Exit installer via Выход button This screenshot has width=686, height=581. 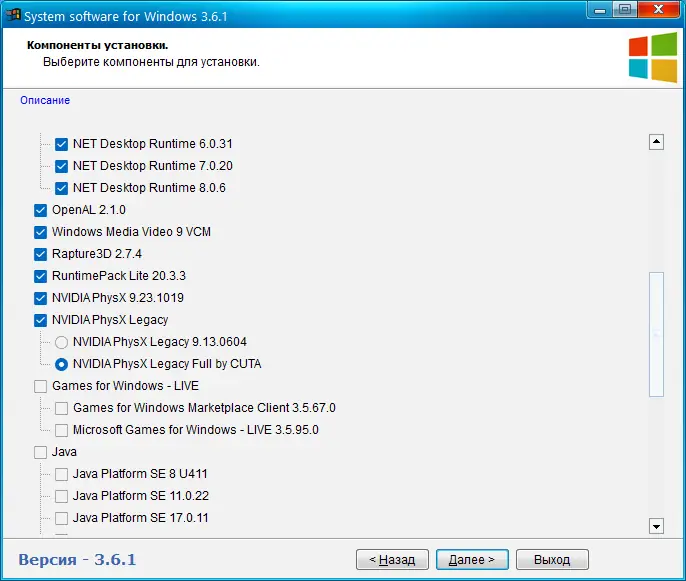(x=552, y=560)
